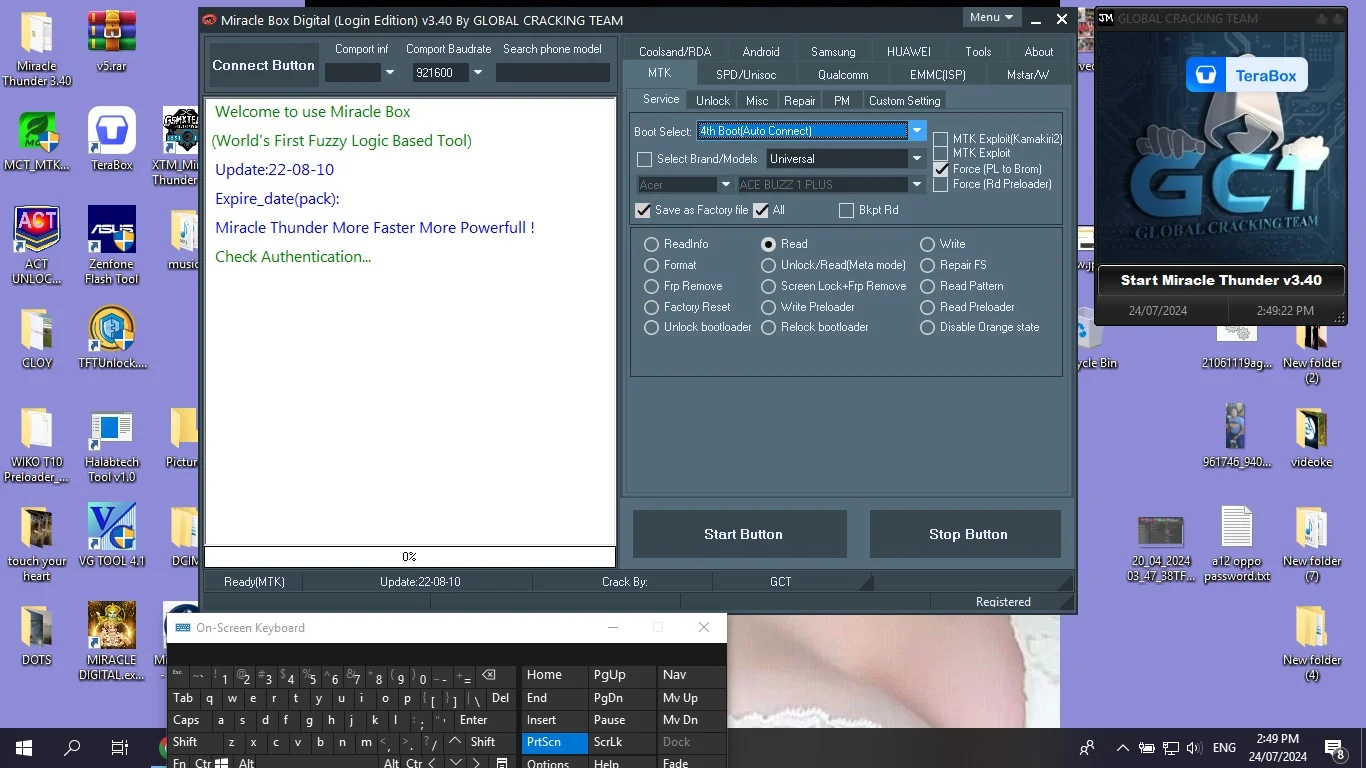Open the Menu dropdown in title bar
Image resolution: width=1366 pixels, height=768 pixels.
[x=991, y=17]
